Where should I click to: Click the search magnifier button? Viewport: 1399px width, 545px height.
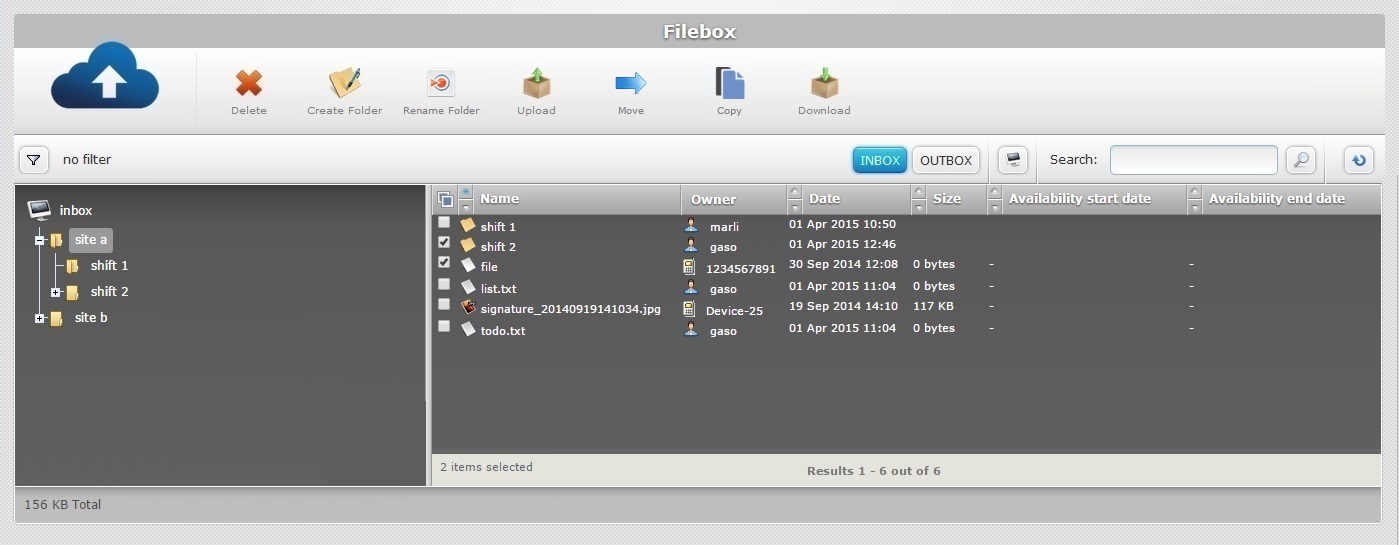pyautogui.click(x=1300, y=160)
